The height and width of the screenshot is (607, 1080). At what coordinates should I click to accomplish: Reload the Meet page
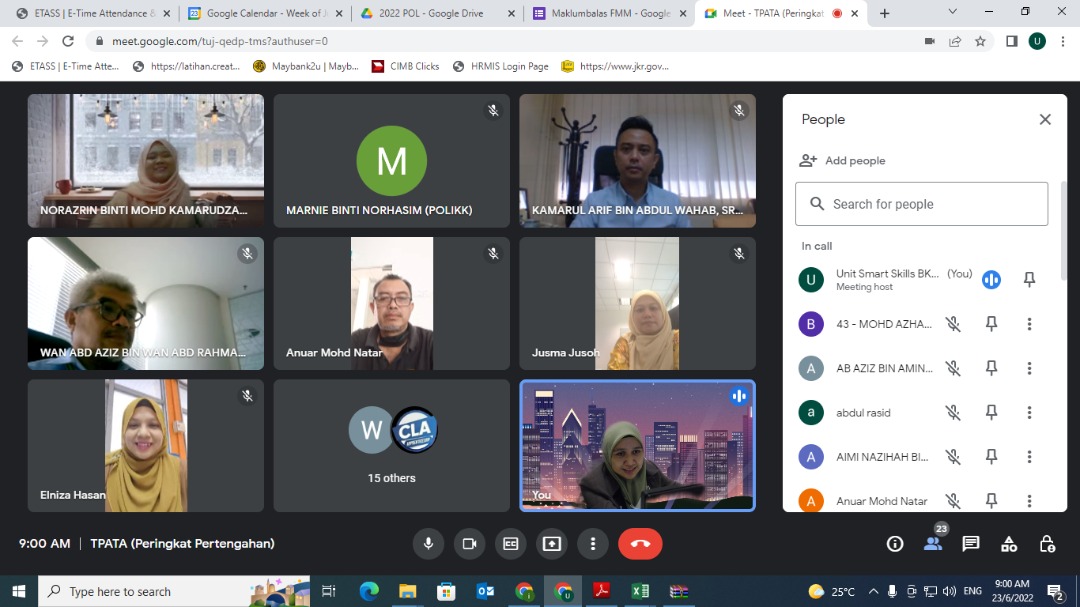(68, 41)
